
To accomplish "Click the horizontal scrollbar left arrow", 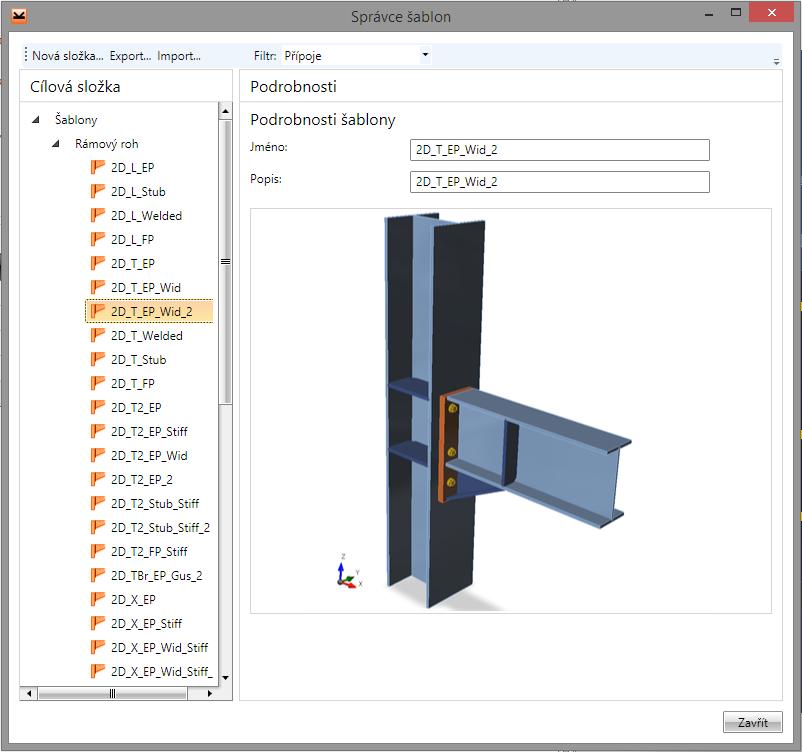I will 29,694.
